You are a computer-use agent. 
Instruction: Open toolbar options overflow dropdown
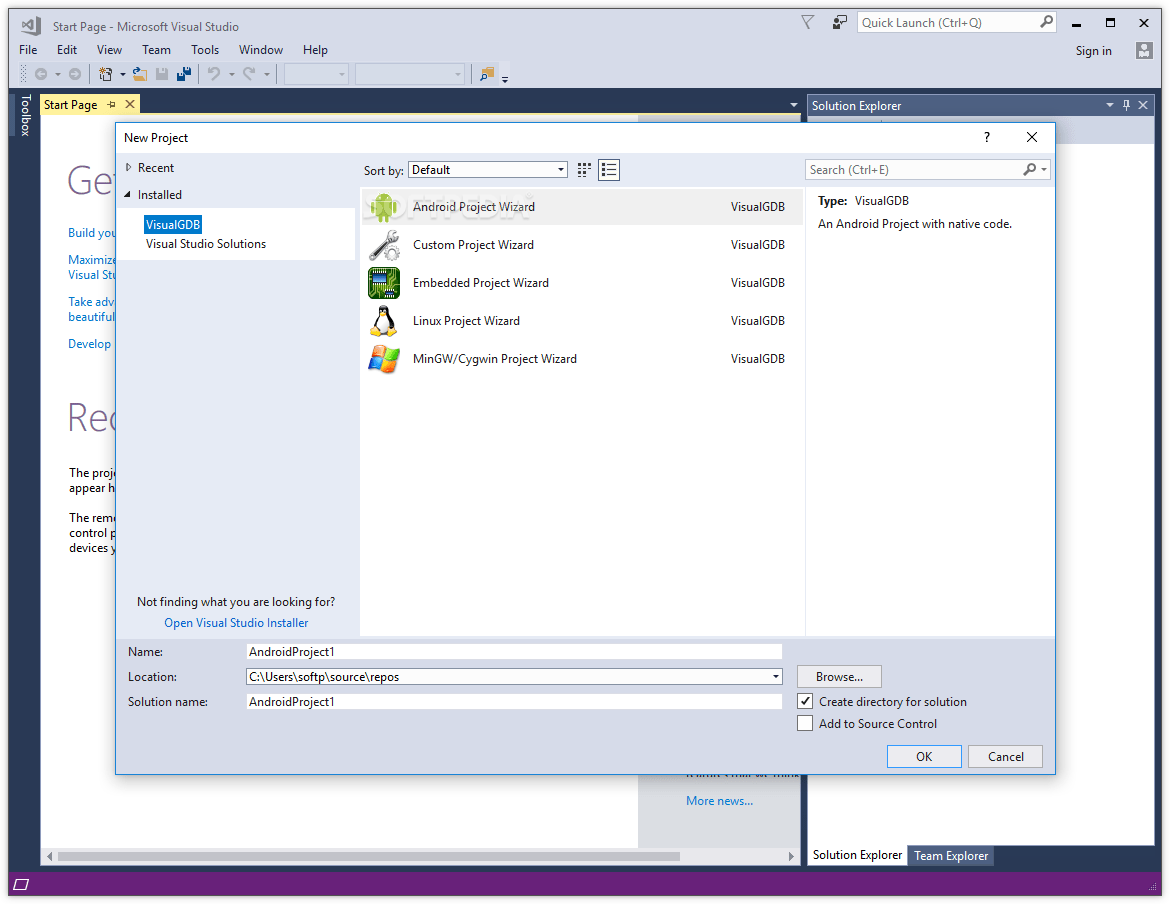click(505, 79)
